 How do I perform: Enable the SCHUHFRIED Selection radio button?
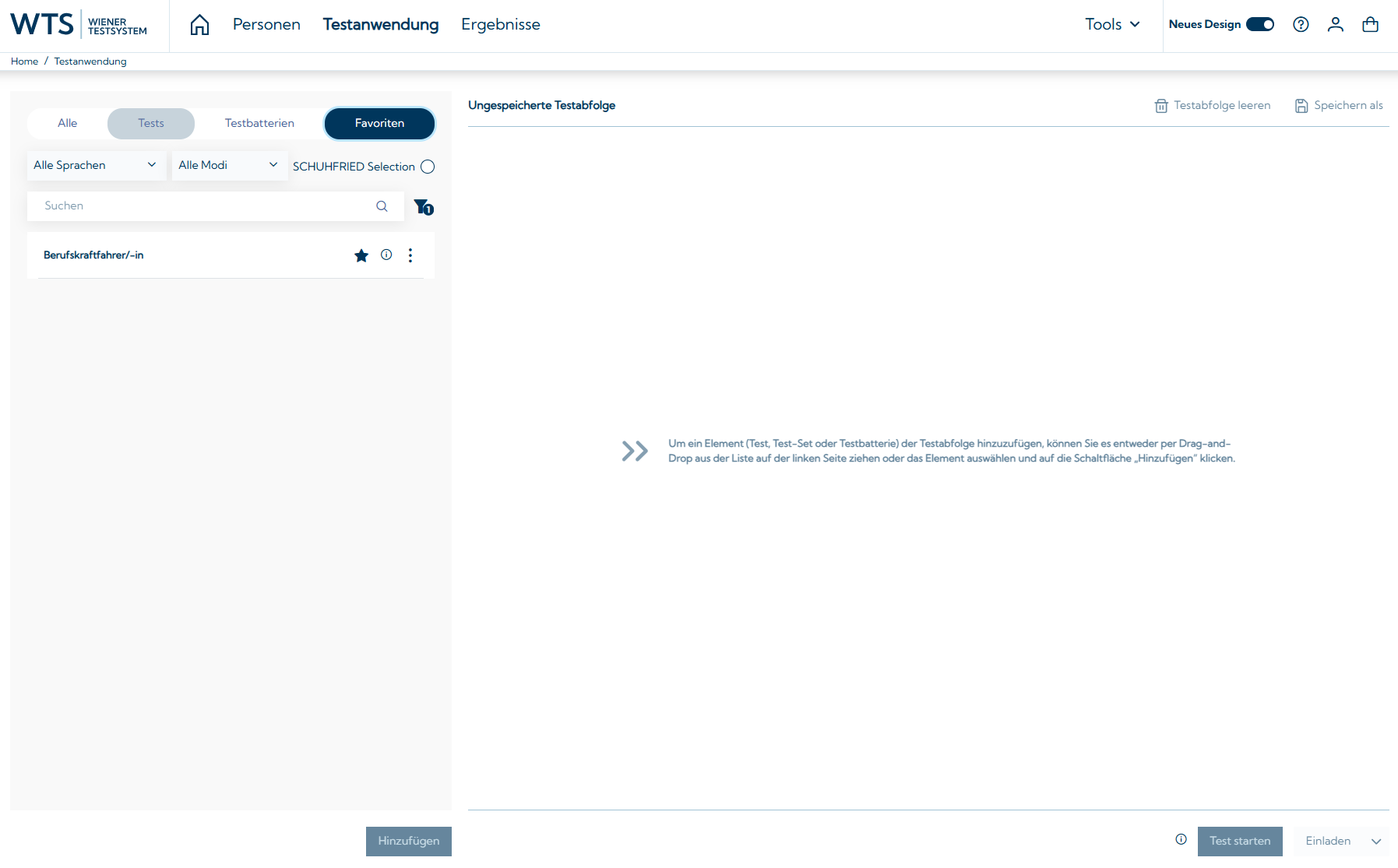428,167
